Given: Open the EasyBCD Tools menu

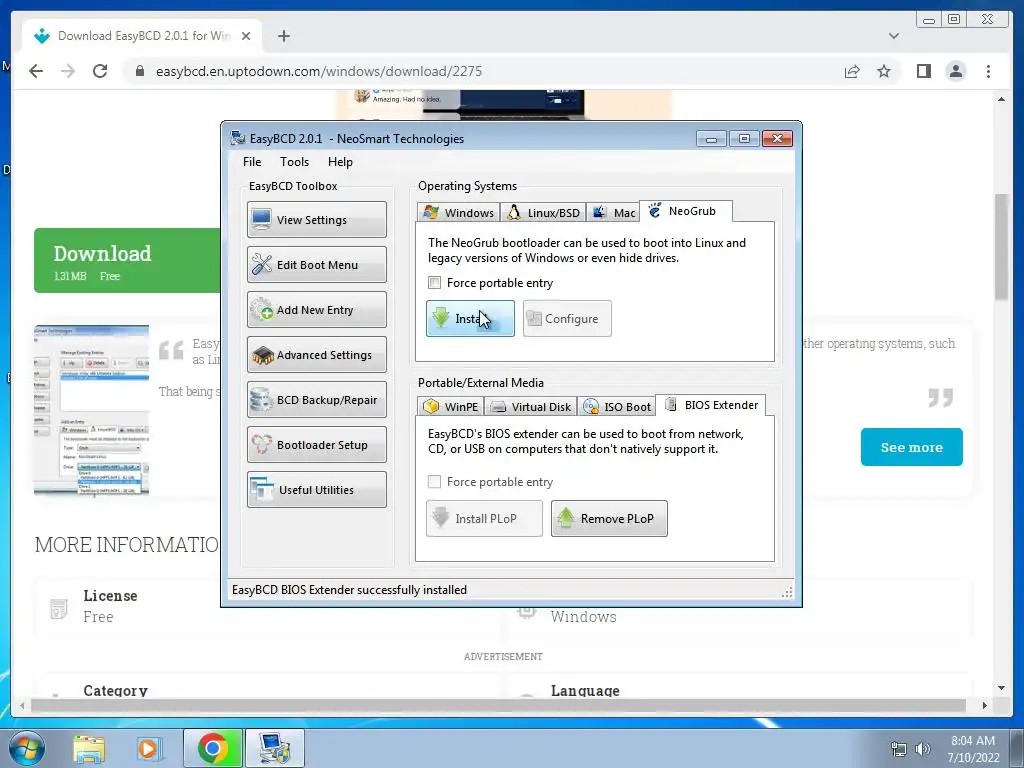Looking at the screenshot, I should click(x=295, y=162).
